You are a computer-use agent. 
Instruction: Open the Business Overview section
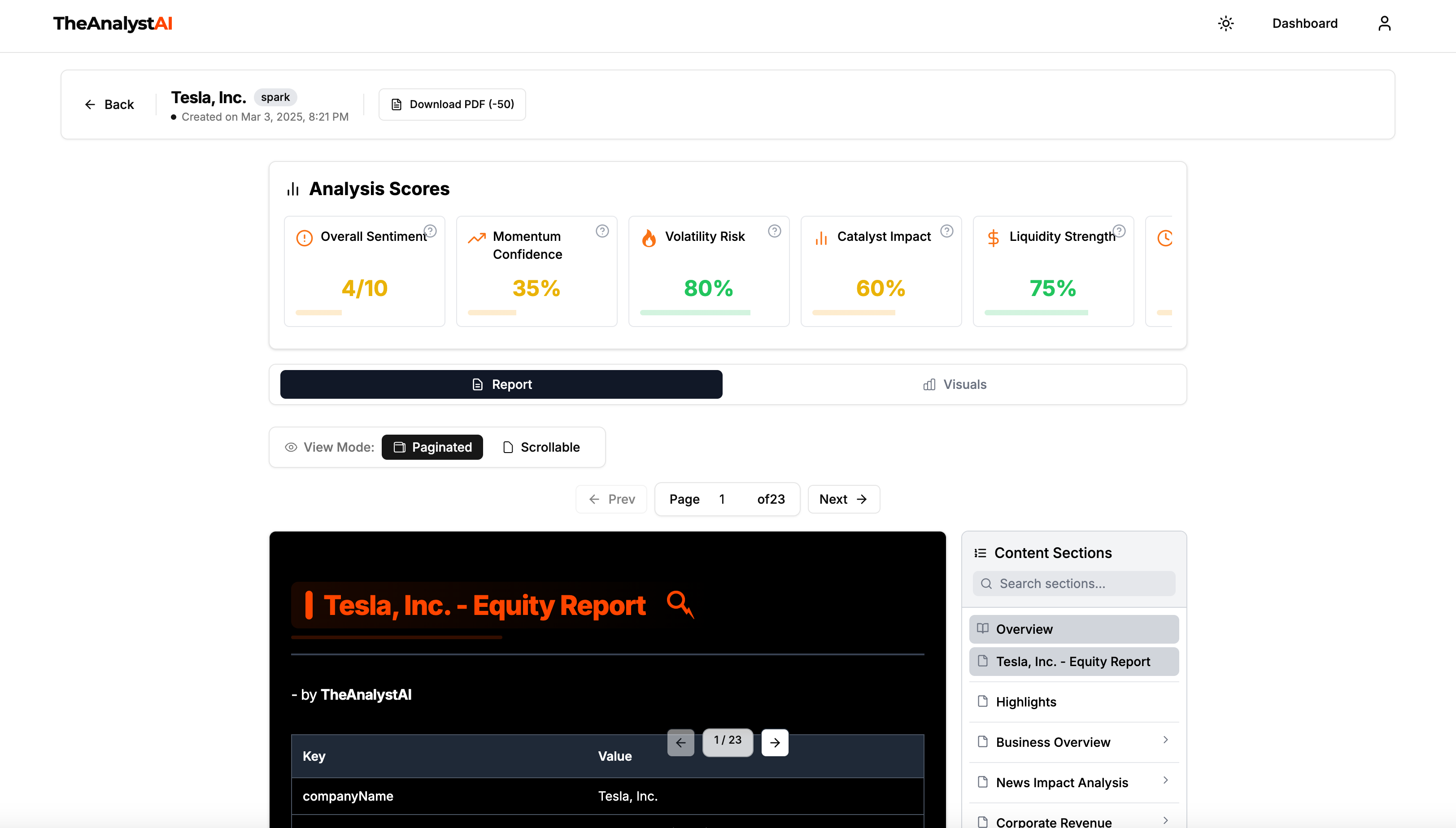pos(1074,742)
